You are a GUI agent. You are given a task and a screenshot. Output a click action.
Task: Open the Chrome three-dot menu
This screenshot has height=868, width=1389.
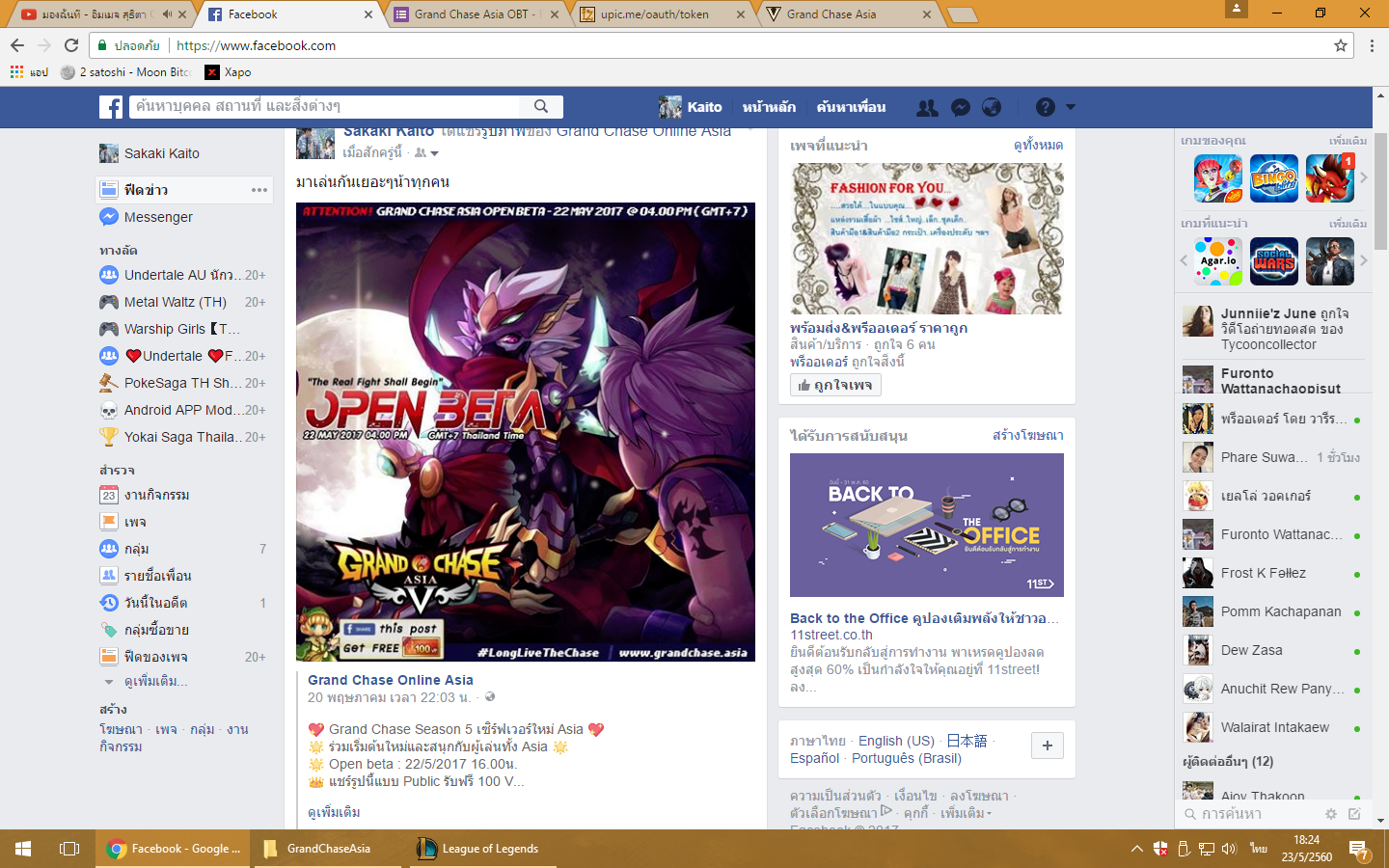tap(1372, 45)
